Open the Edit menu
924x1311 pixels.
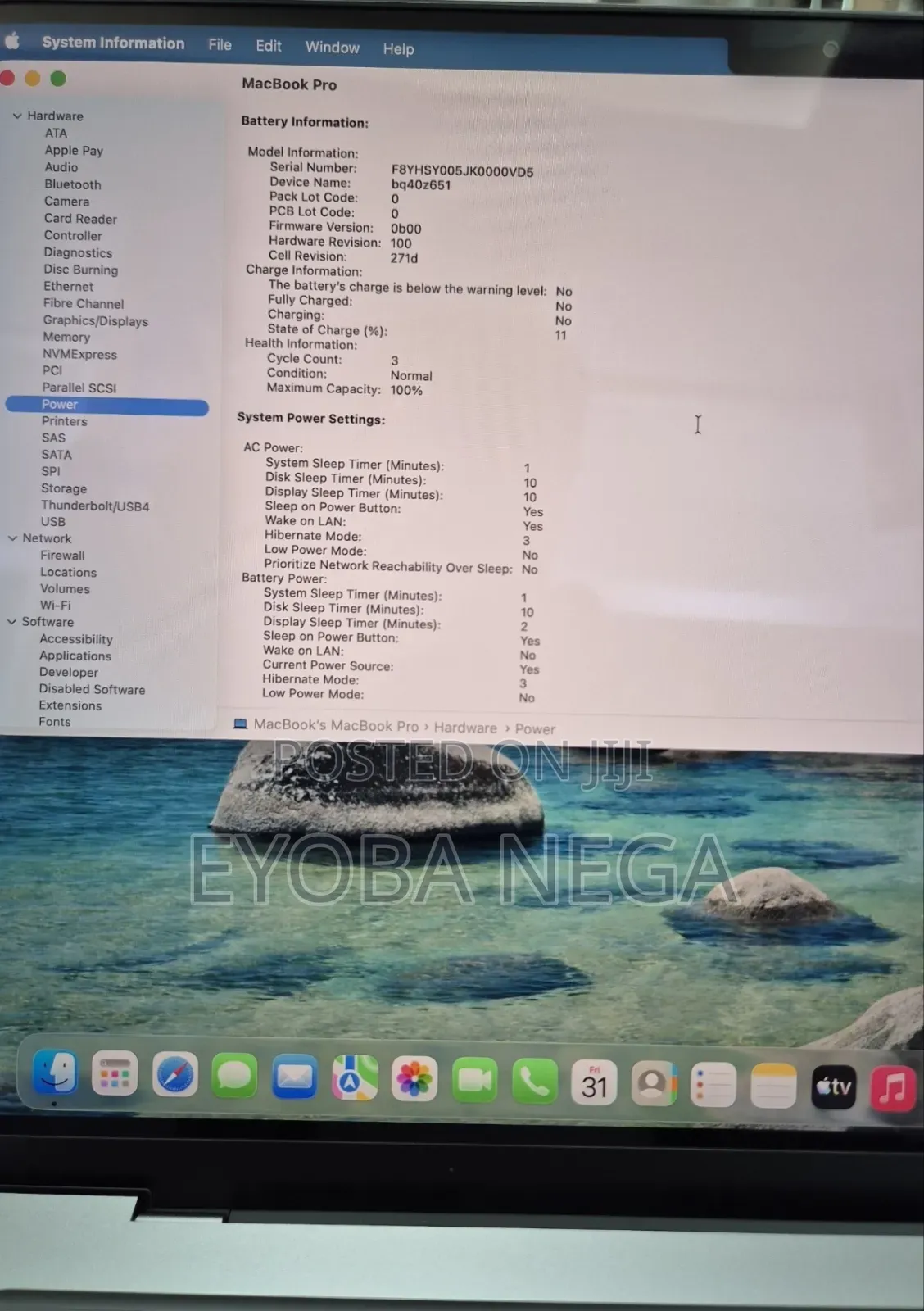click(x=268, y=46)
